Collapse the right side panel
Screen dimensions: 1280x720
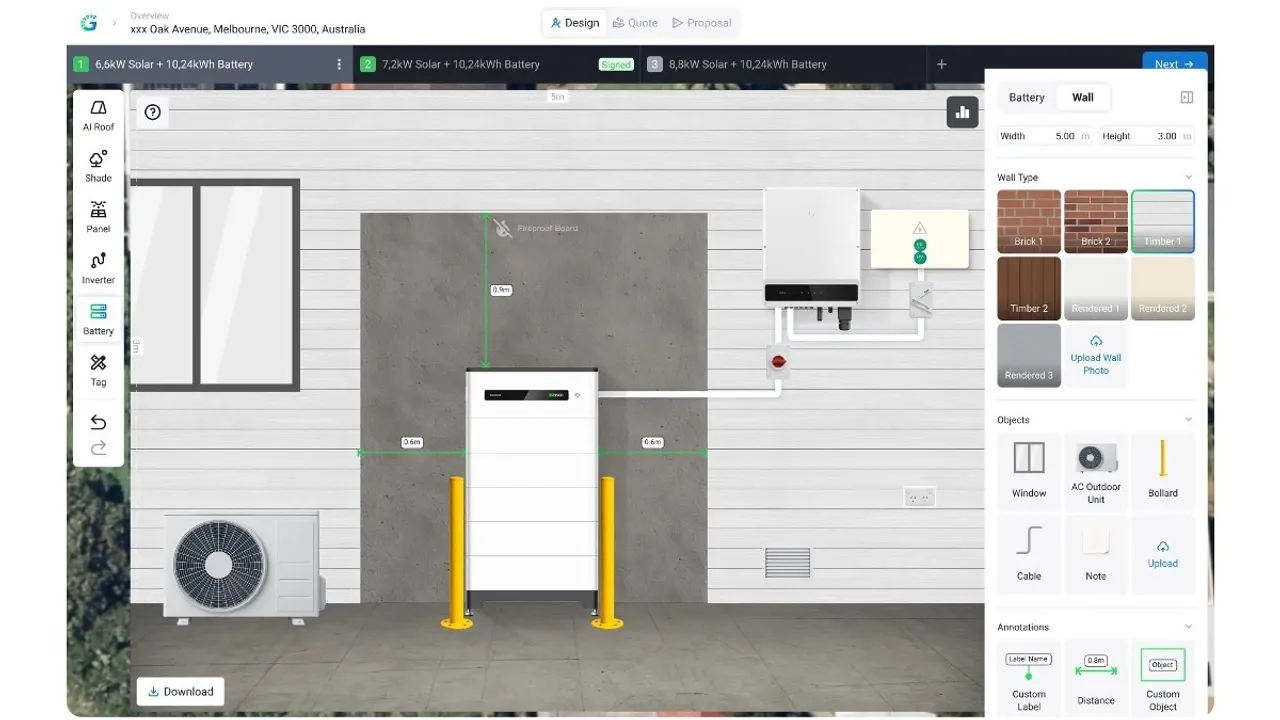coord(1187,97)
